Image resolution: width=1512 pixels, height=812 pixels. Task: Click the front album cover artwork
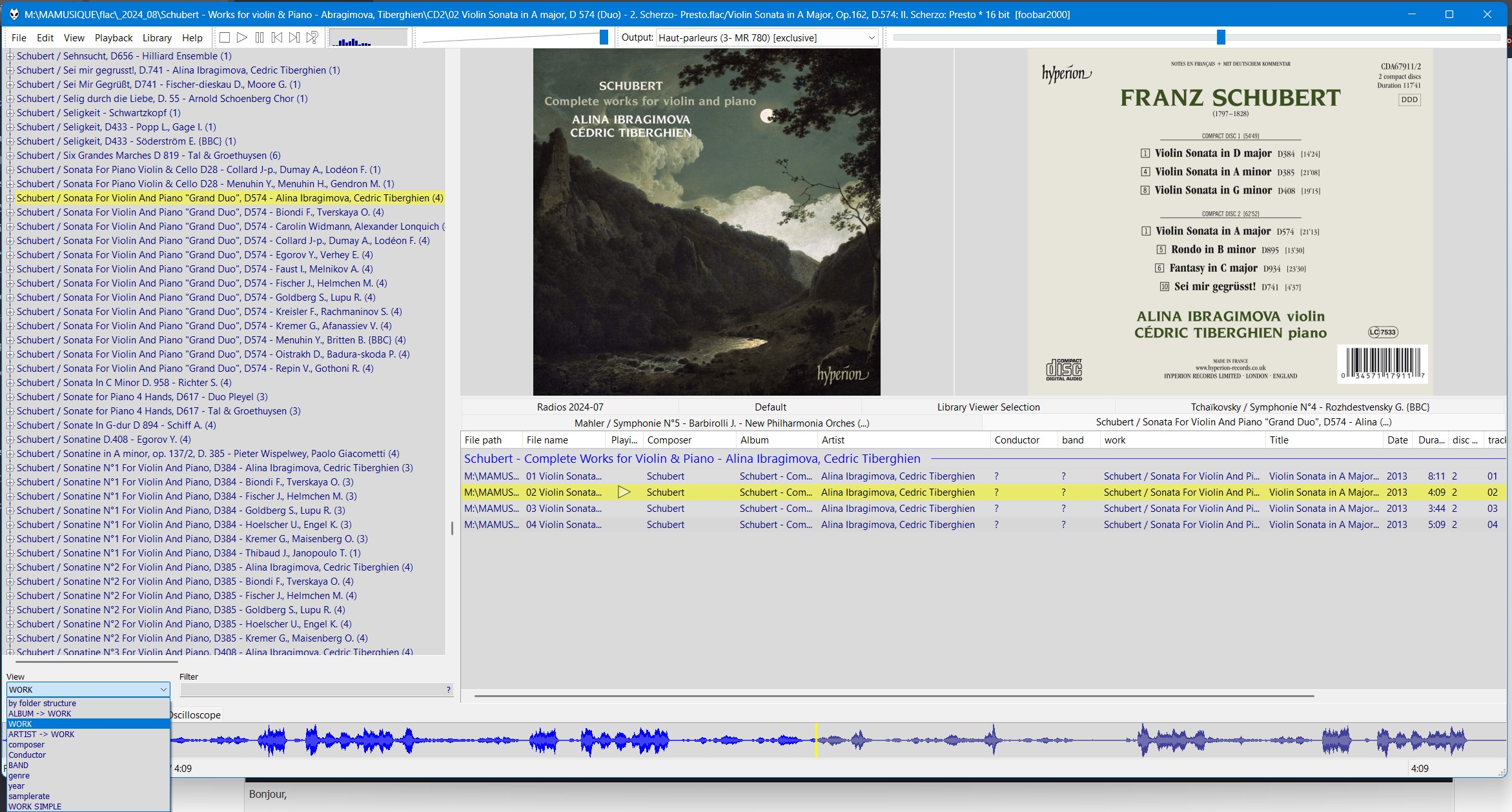click(706, 222)
